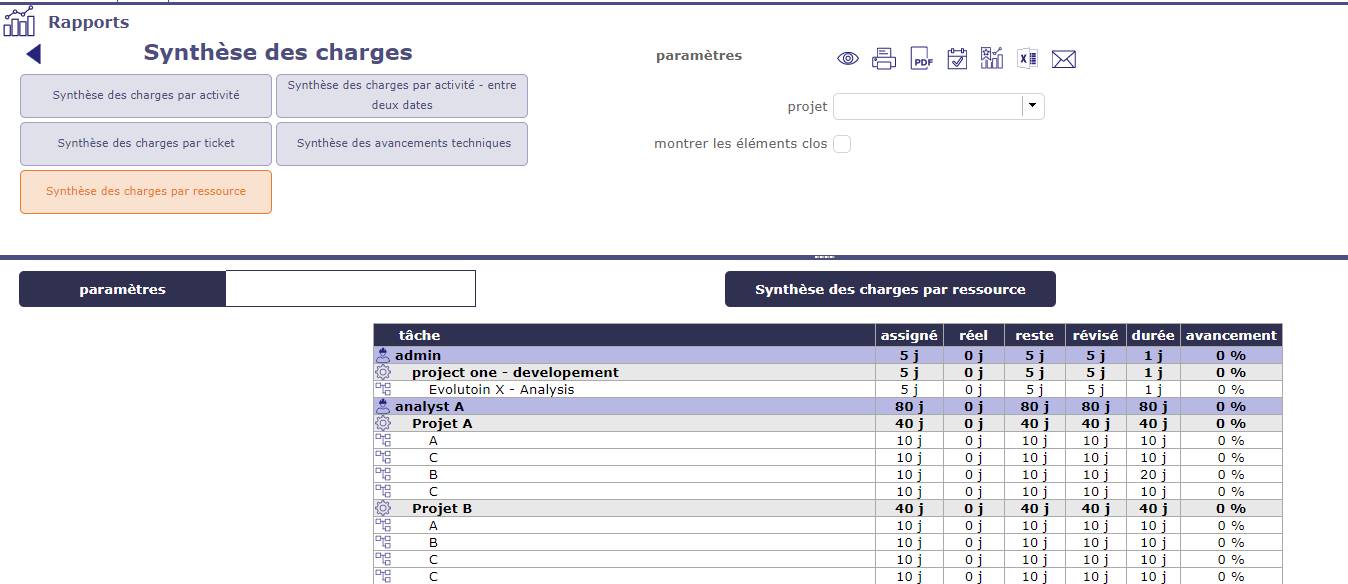Open the projet dropdown arrow
Image resolution: width=1348 pixels, height=584 pixels.
click(x=1032, y=106)
